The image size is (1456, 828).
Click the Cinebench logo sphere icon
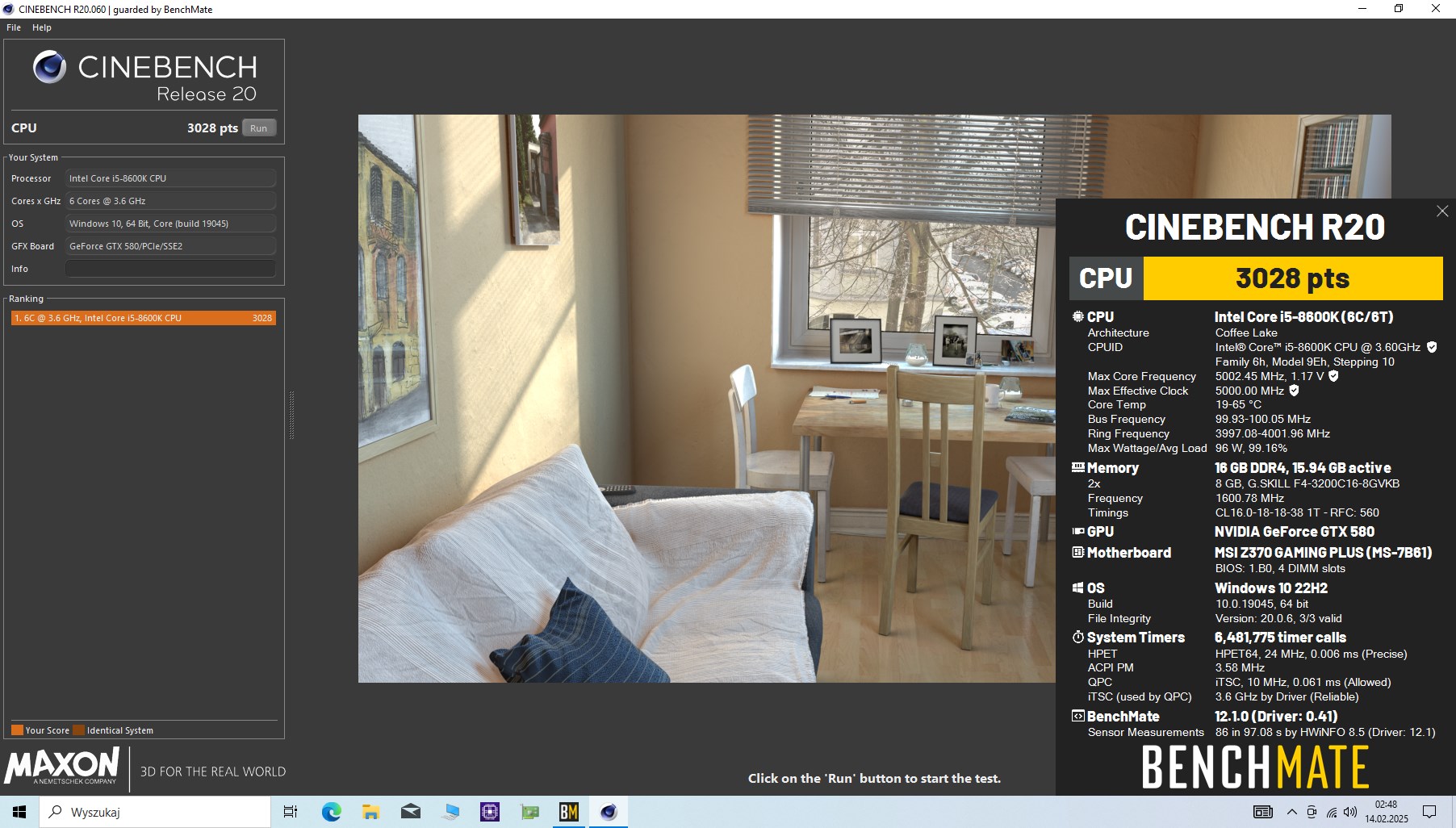(x=49, y=67)
